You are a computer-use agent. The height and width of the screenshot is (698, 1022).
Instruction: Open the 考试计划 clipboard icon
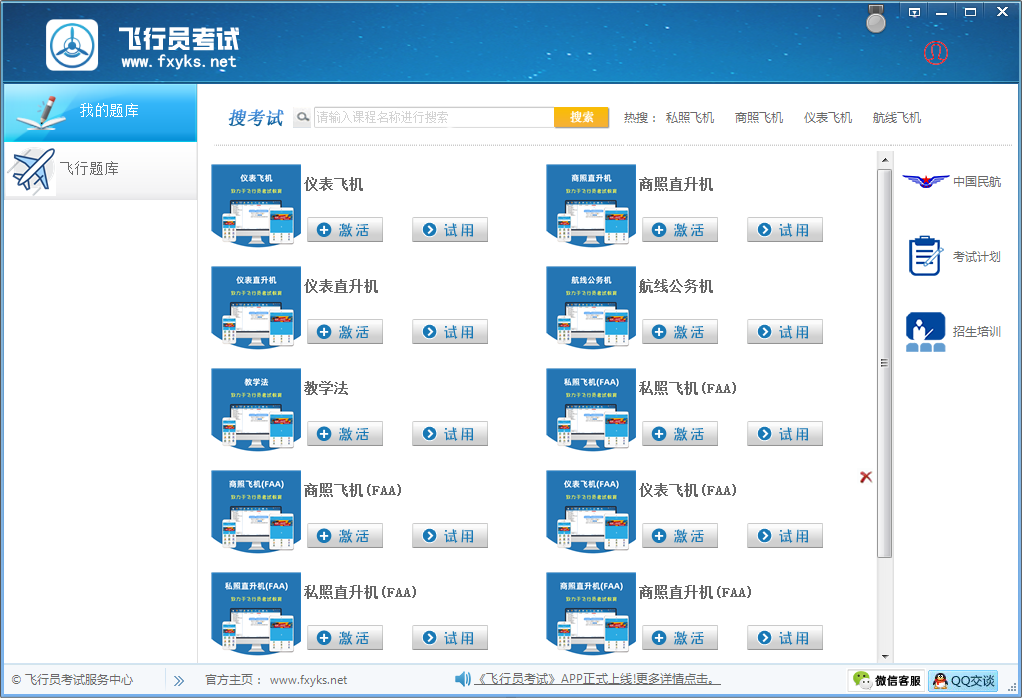925,256
